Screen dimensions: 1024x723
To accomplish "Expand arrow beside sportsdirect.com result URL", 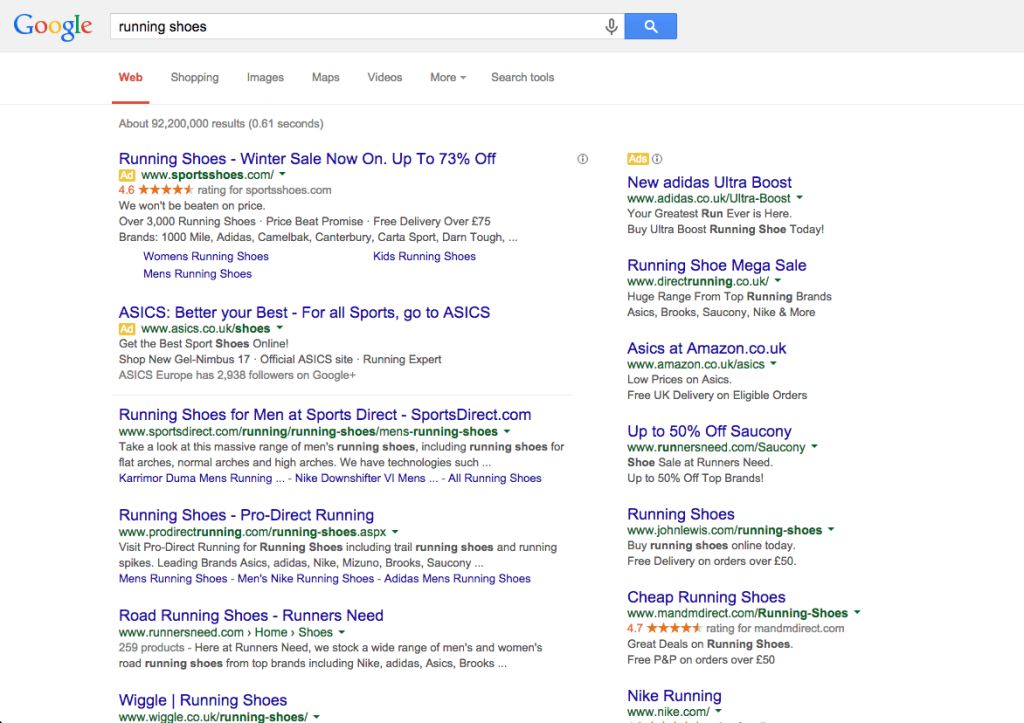I will point(507,432).
